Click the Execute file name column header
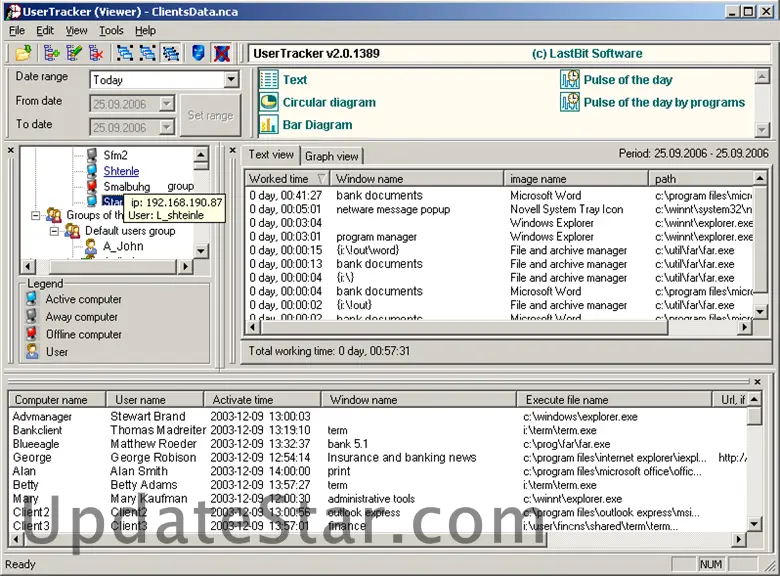This screenshot has height=576, width=780. tap(614, 399)
